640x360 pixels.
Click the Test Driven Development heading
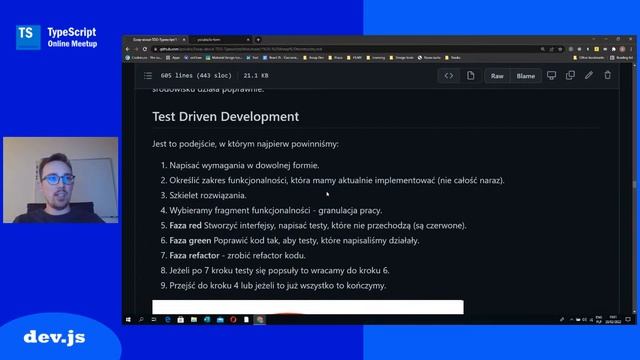(225, 117)
